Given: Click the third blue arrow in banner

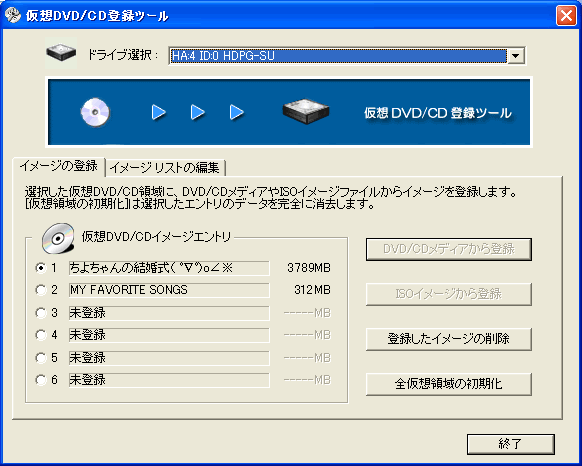Looking at the screenshot, I should click(x=236, y=112).
